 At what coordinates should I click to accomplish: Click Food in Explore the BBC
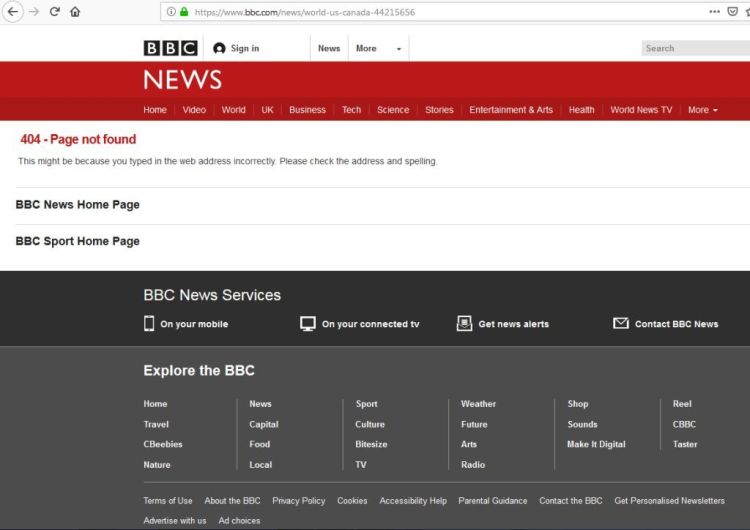pyautogui.click(x=260, y=444)
